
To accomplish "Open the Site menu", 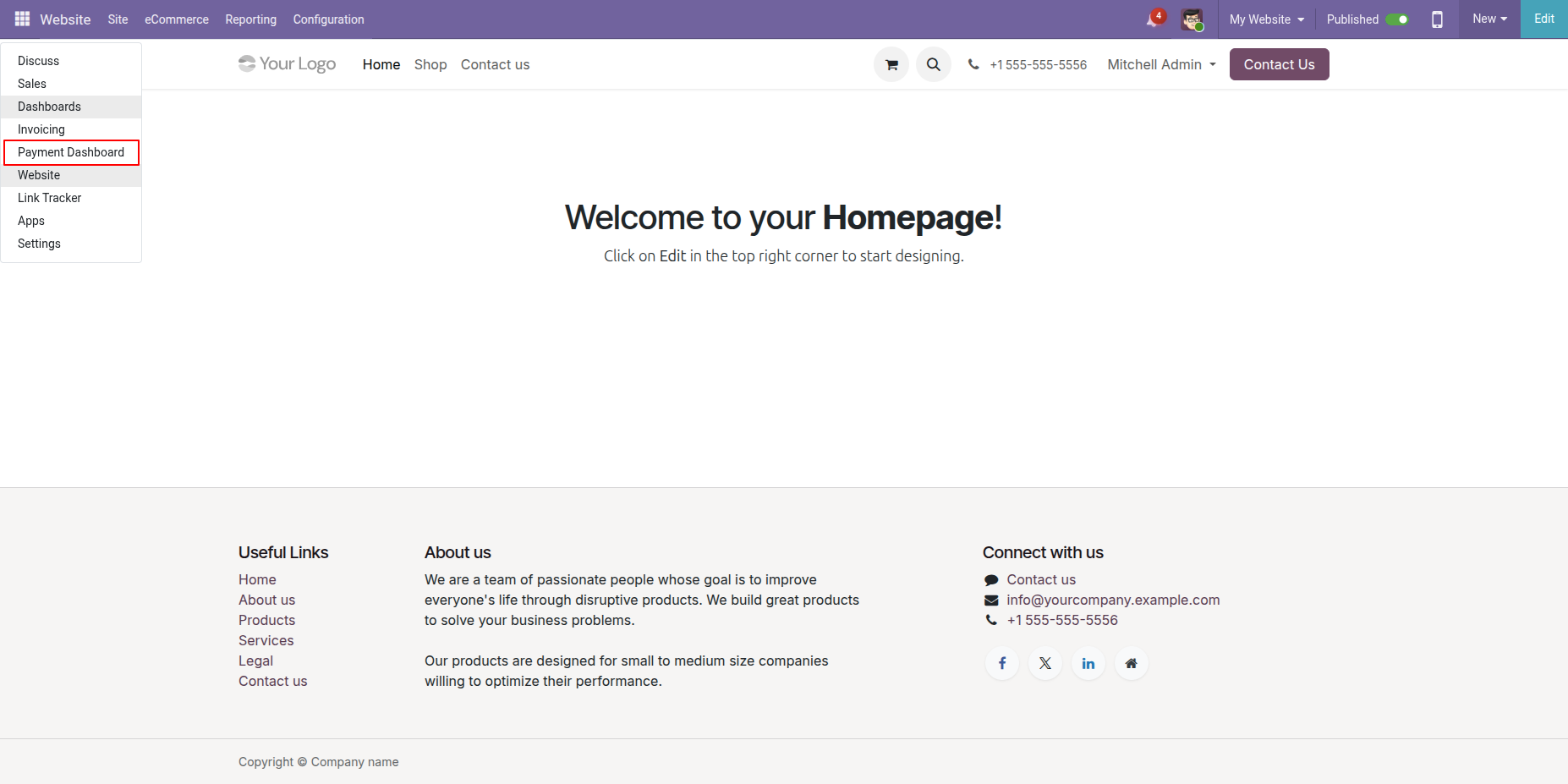I will pyautogui.click(x=118, y=19).
